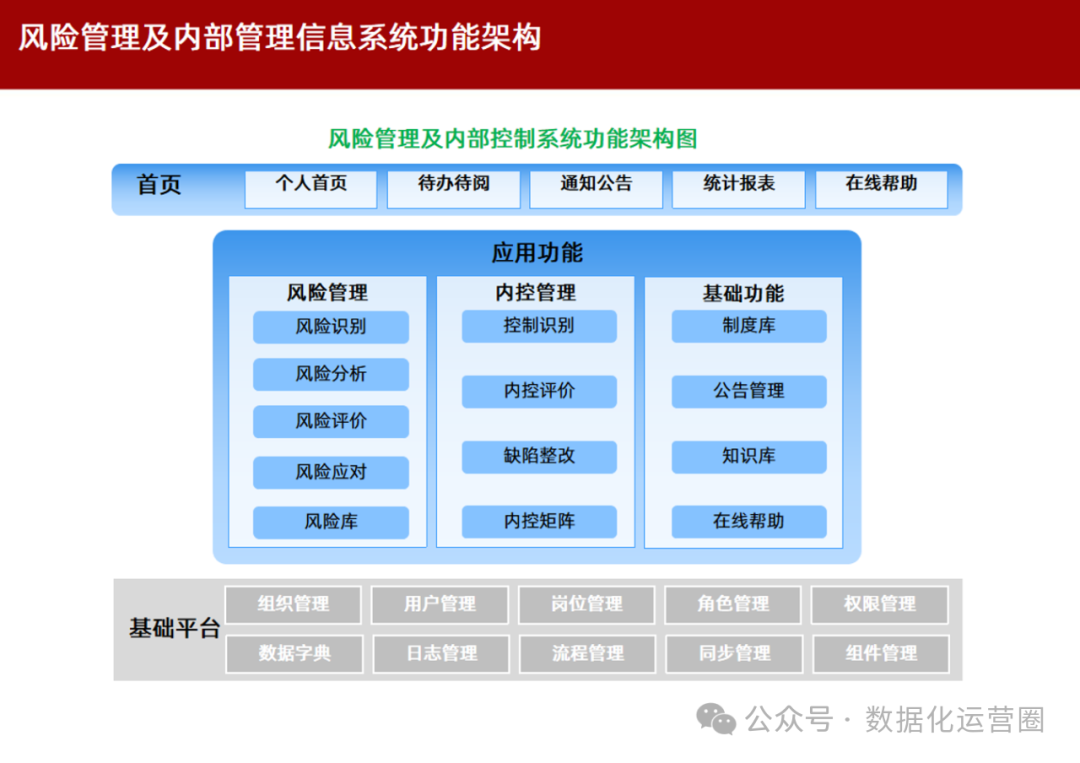The width and height of the screenshot is (1080, 763).
Task: Click the green 风险管理及内部控制系统功能架构图 title
Action: pos(512,139)
